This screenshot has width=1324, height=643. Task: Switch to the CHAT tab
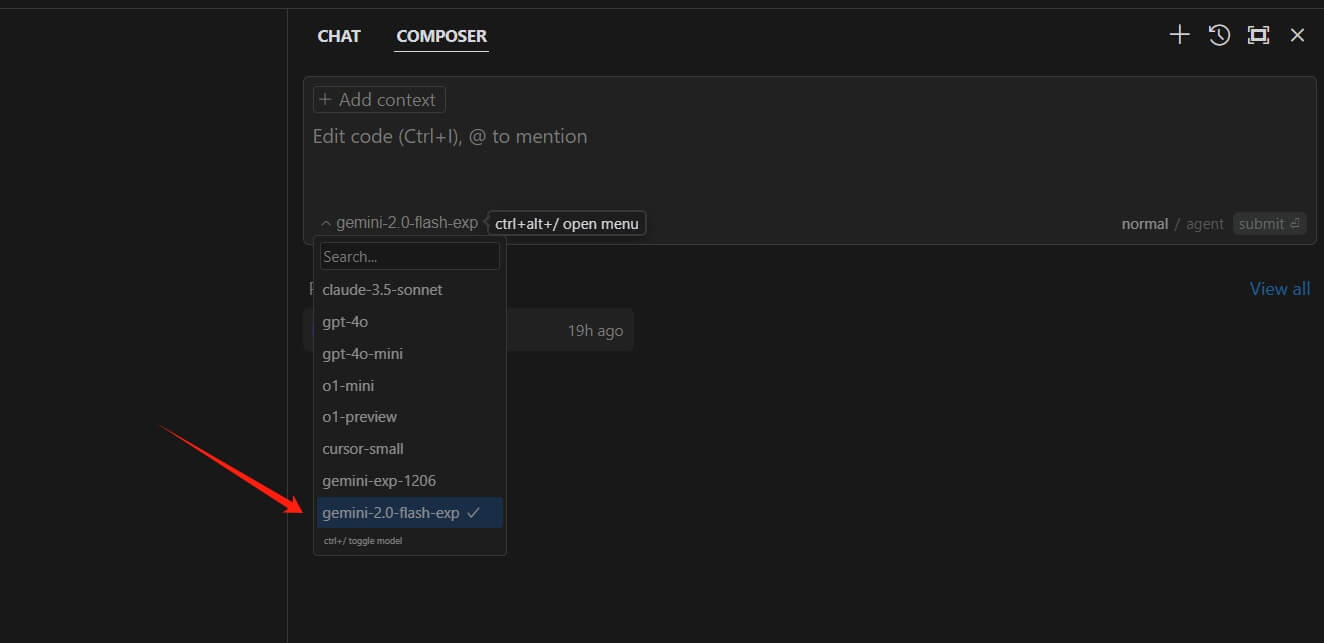click(x=339, y=35)
